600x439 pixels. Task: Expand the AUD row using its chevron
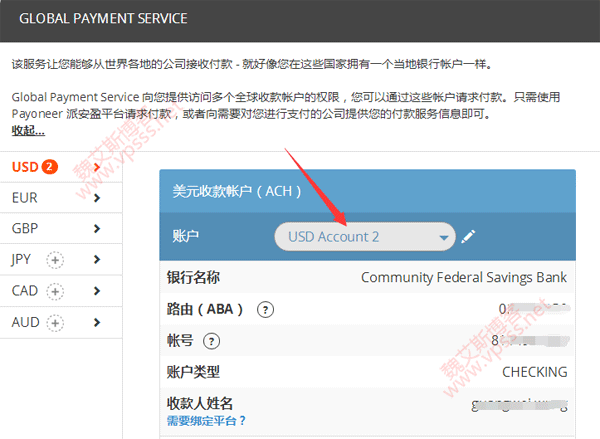tap(96, 322)
